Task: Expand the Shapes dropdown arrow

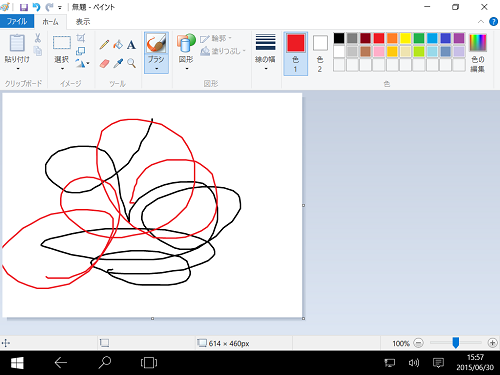Action: (x=187, y=69)
